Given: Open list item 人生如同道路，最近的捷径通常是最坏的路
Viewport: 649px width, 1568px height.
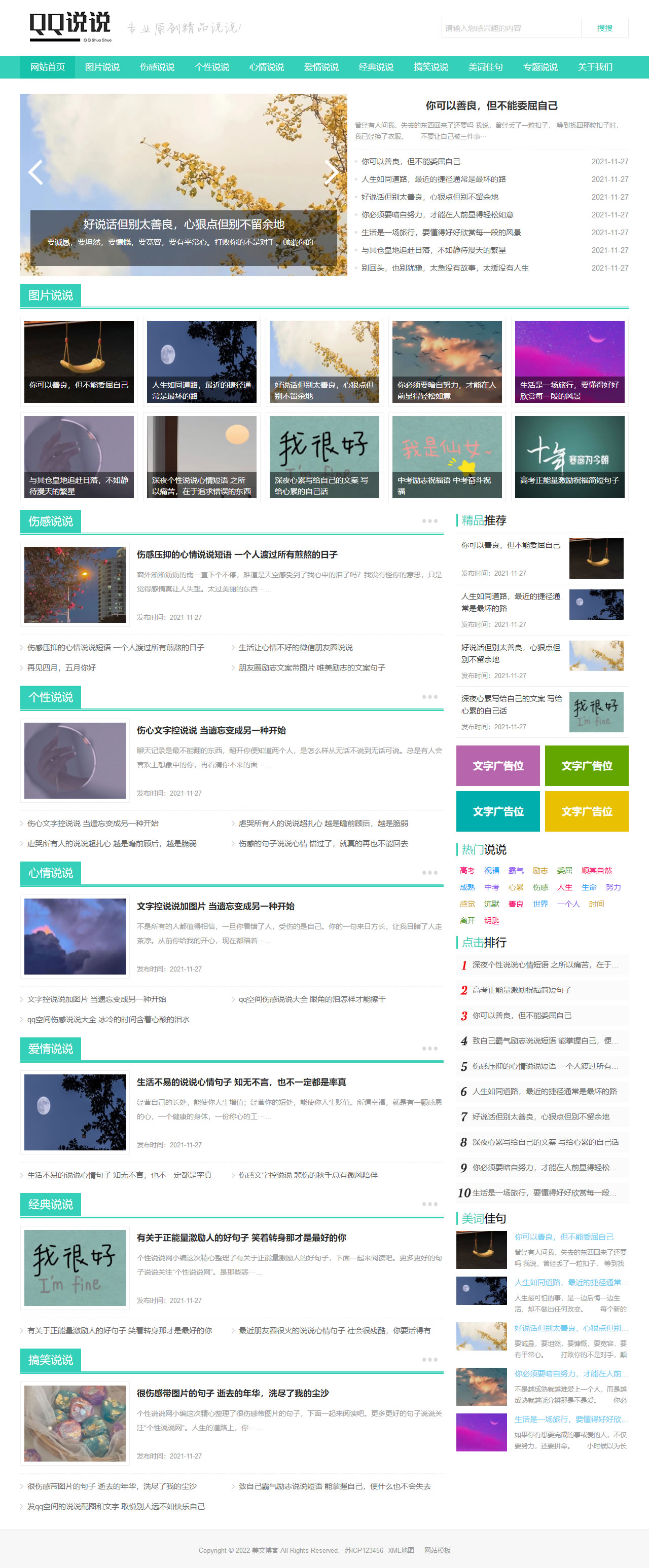Looking at the screenshot, I should point(434,179).
